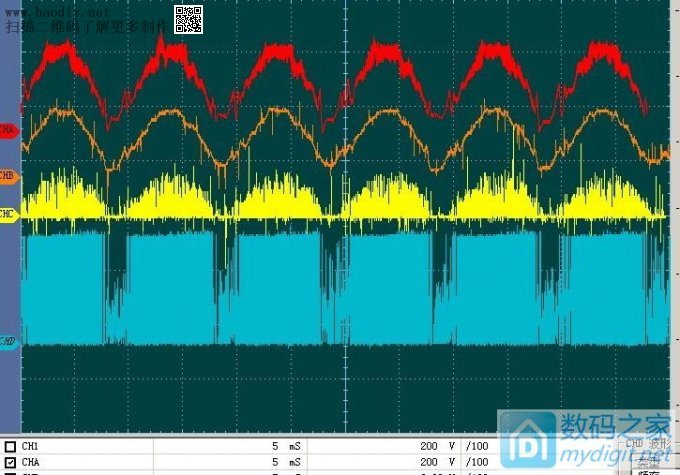Select the CHA row label in table
The width and height of the screenshot is (680, 475).
click(x=31, y=460)
